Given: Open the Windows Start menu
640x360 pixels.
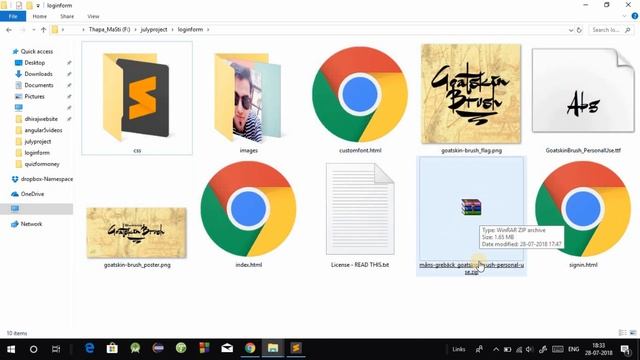Looking at the screenshot, I should (11, 349).
